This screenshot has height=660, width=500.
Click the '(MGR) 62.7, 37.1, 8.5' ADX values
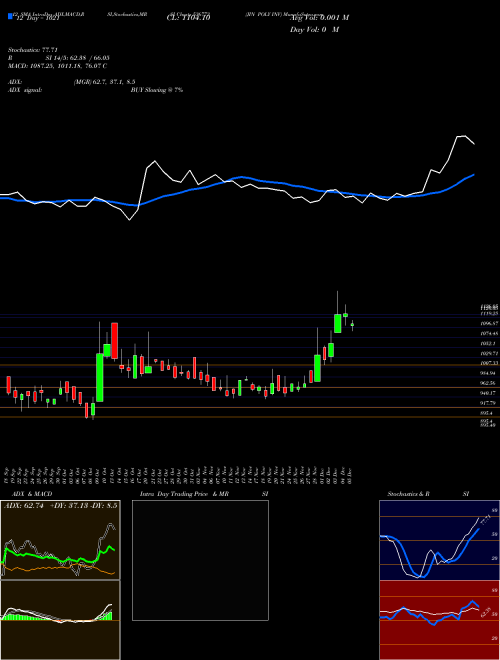[104, 82]
